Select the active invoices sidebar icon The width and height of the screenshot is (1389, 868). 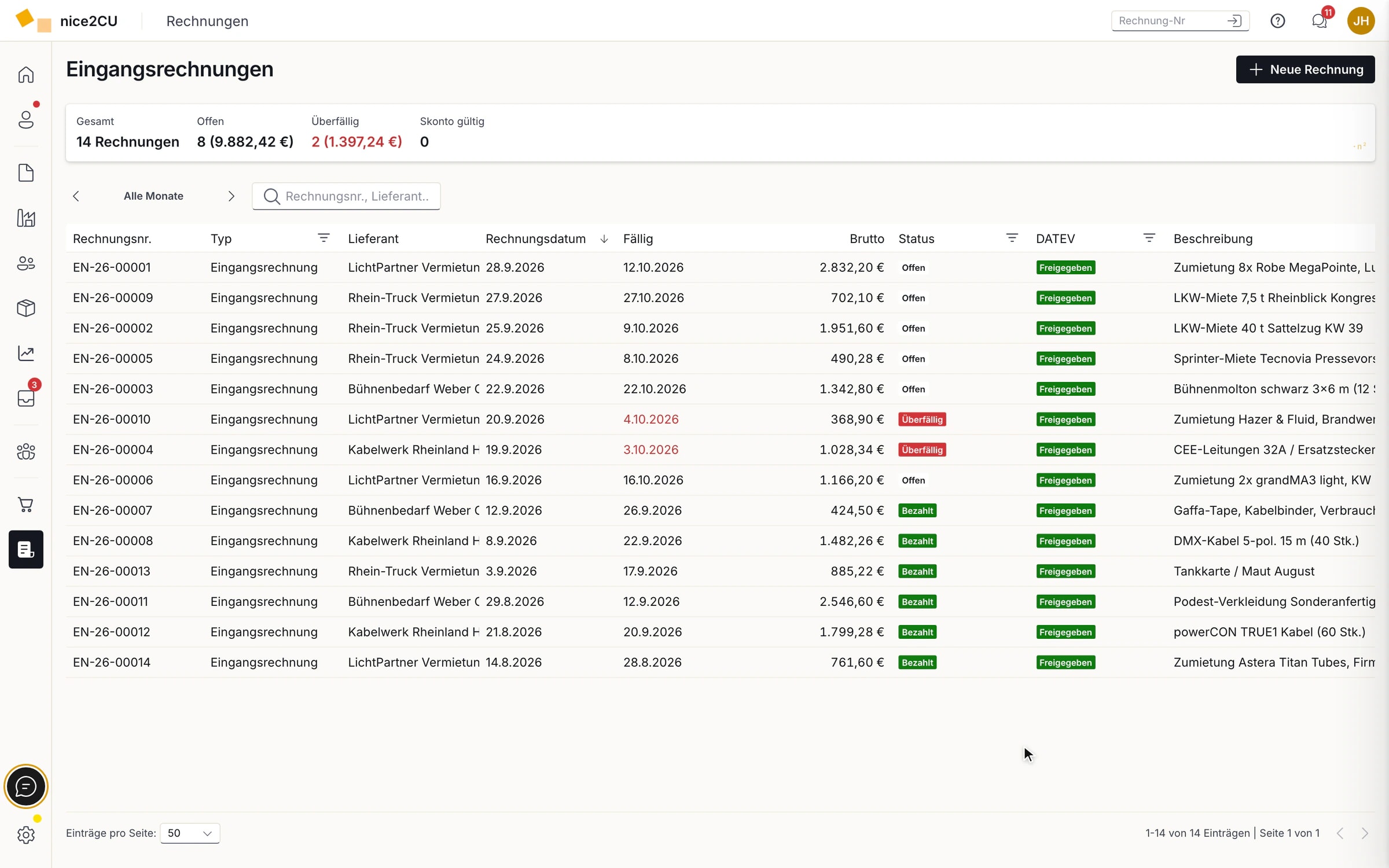click(25, 549)
